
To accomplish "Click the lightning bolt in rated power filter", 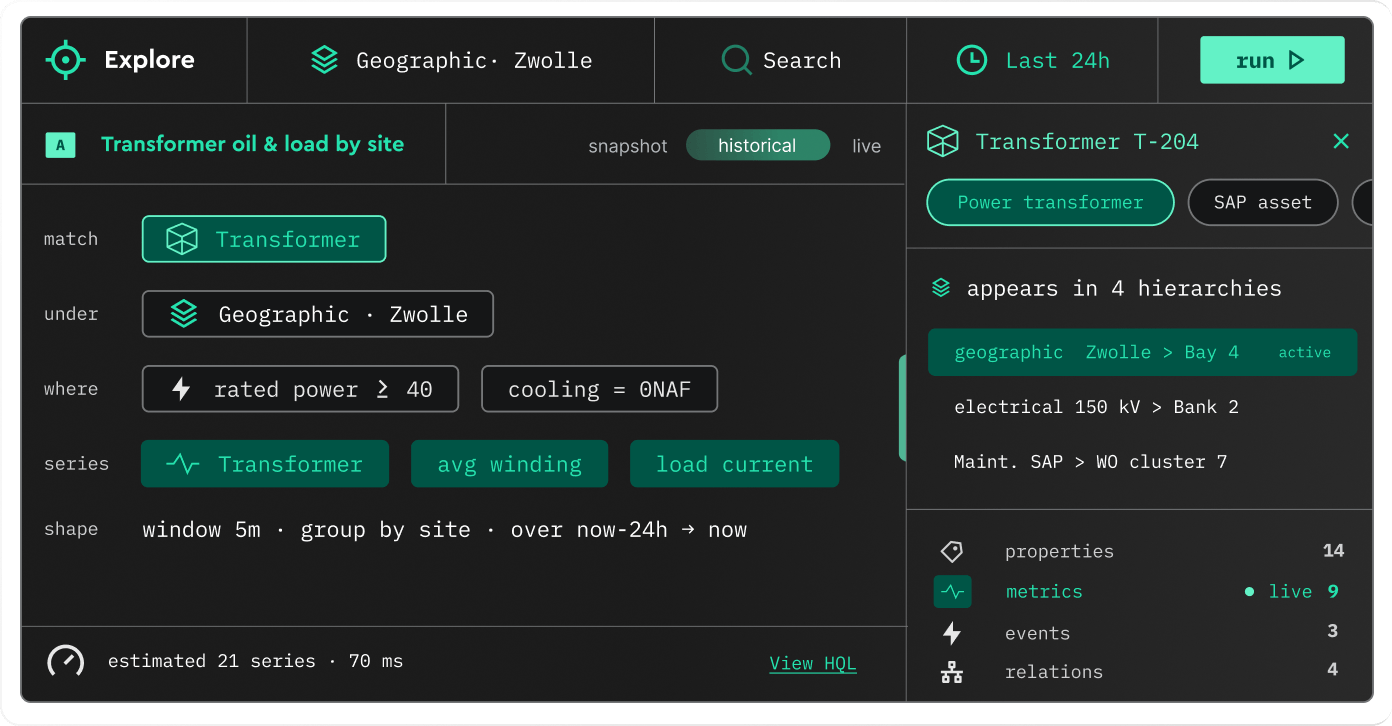I will [x=181, y=389].
